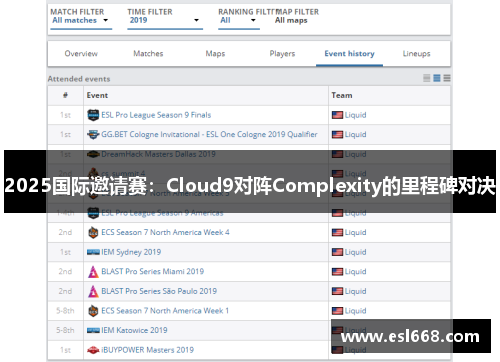Image resolution: width=500 pixels, height=362 pixels.
Task: Open the Map Filter All maps dropdown
Action: click(291, 20)
